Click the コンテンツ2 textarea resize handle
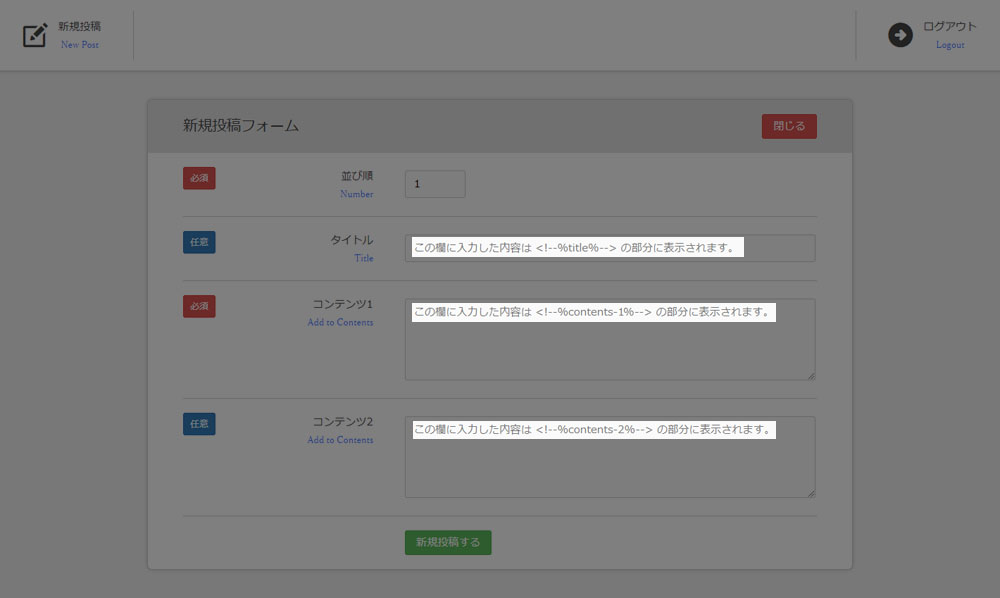This screenshot has height=598, width=1000. [x=811, y=493]
